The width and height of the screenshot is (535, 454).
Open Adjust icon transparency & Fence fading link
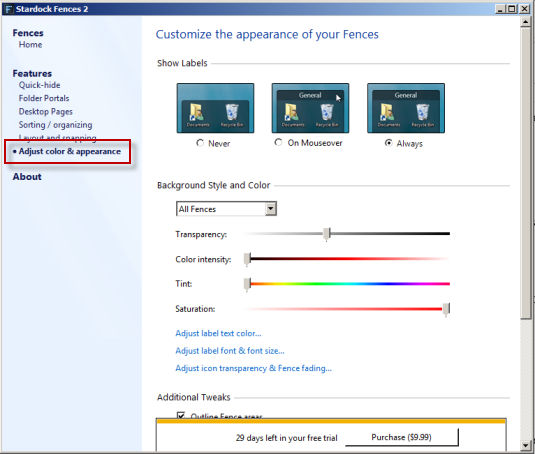pyautogui.click(x=254, y=368)
